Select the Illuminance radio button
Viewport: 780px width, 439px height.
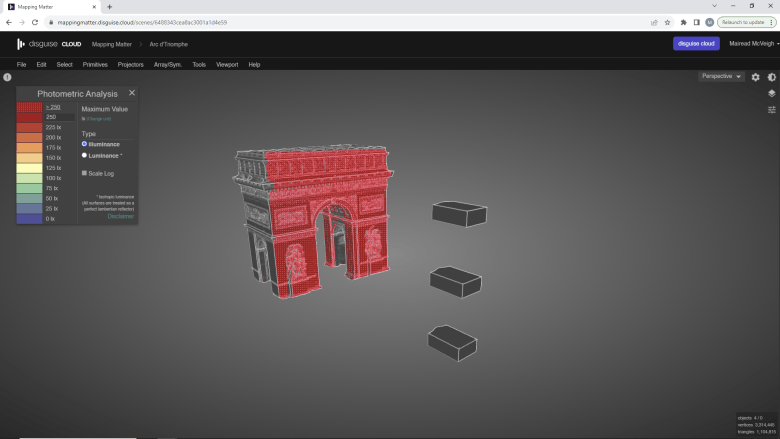coord(84,144)
